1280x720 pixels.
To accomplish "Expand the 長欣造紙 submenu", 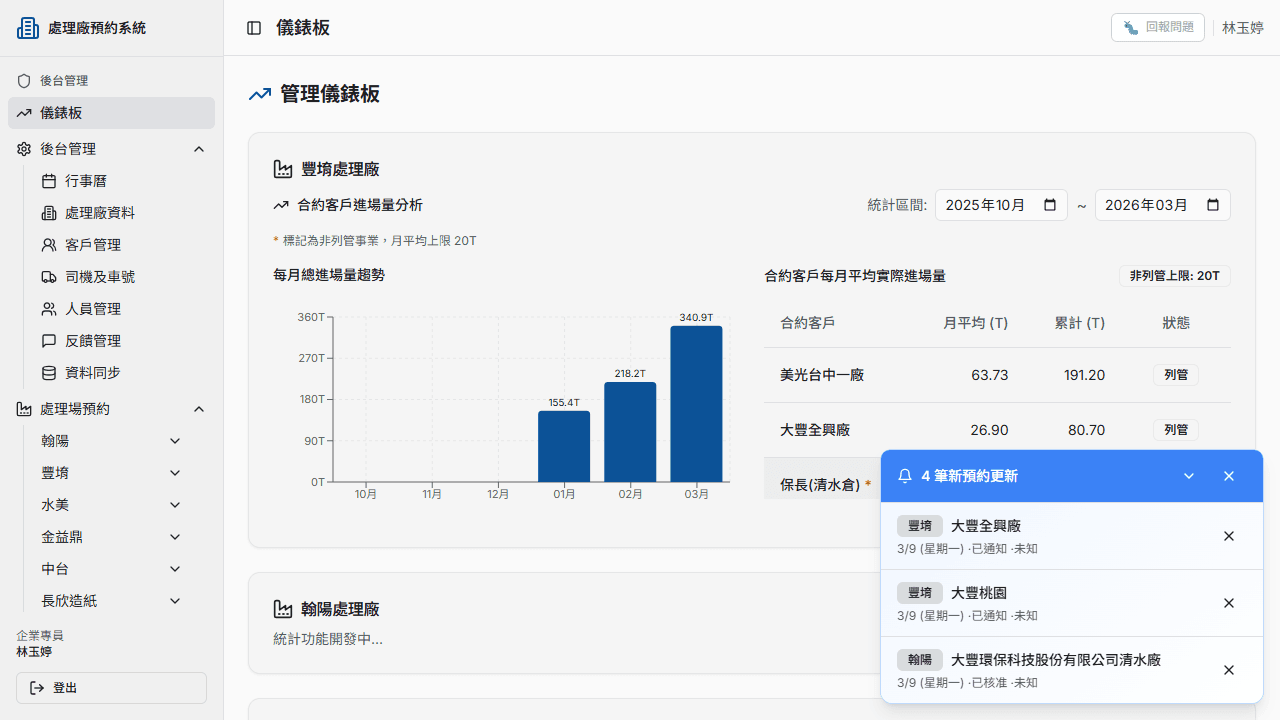I will pyautogui.click(x=175, y=601).
